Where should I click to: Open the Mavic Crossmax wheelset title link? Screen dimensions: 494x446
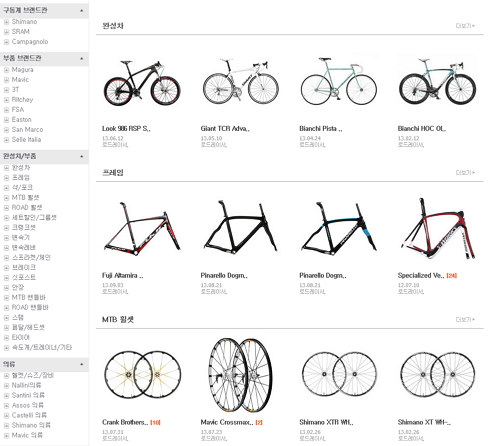tap(227, 422)
